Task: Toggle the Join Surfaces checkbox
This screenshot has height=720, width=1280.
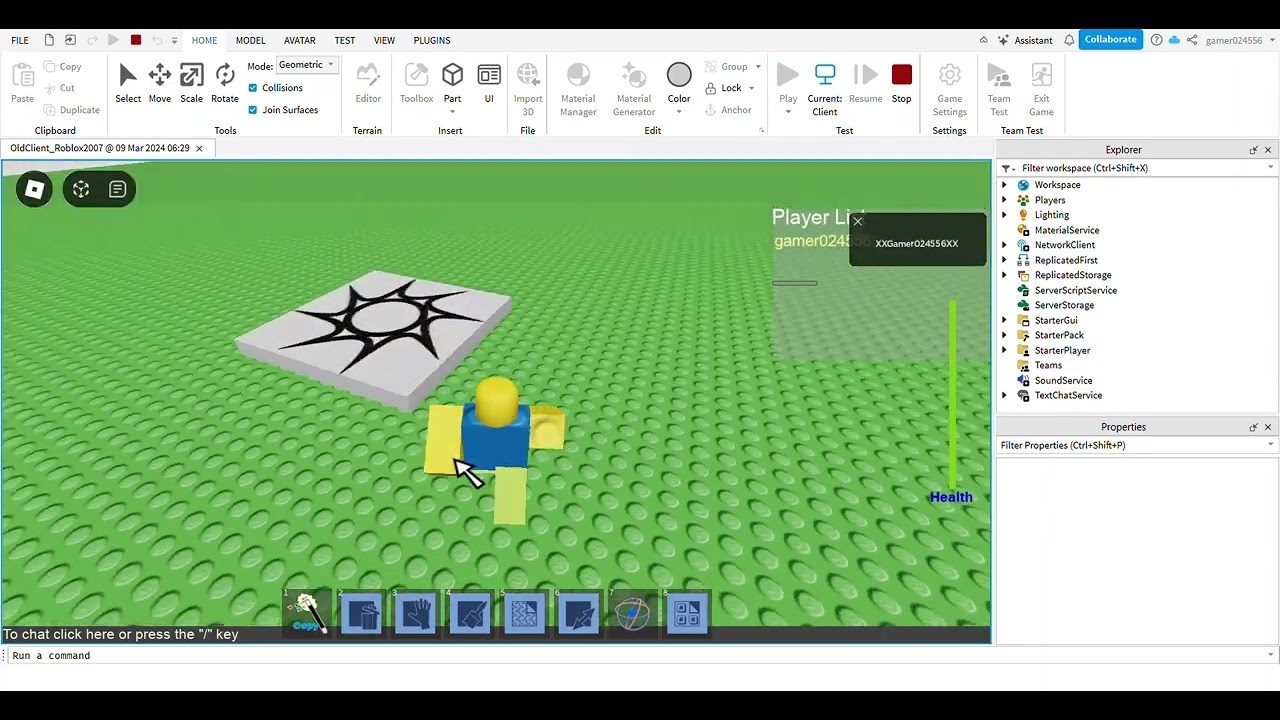Action: [253, 110]
